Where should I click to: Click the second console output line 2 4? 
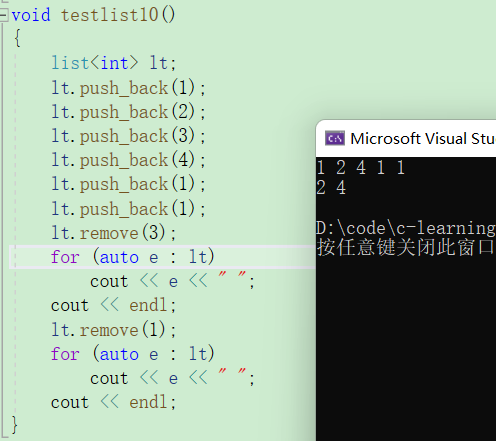[x=331, y=187]
